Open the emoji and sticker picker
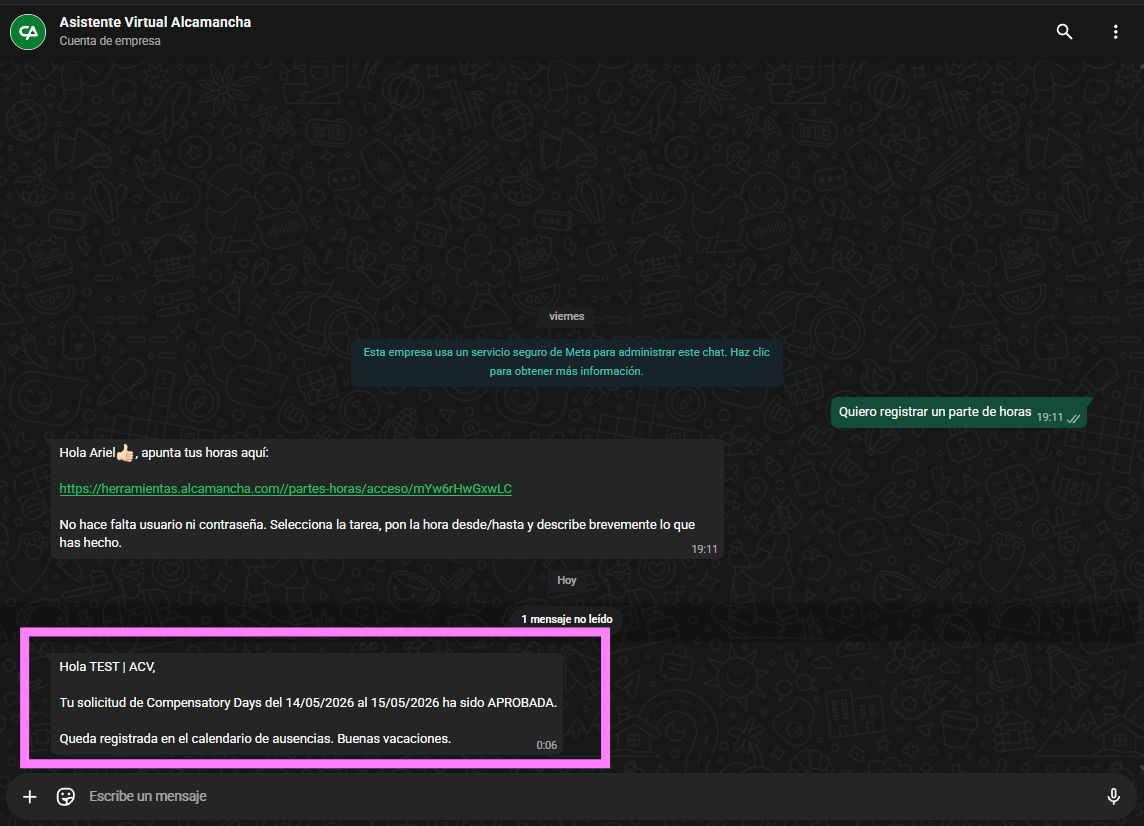 pyautogui.click(x=66, y=797)
